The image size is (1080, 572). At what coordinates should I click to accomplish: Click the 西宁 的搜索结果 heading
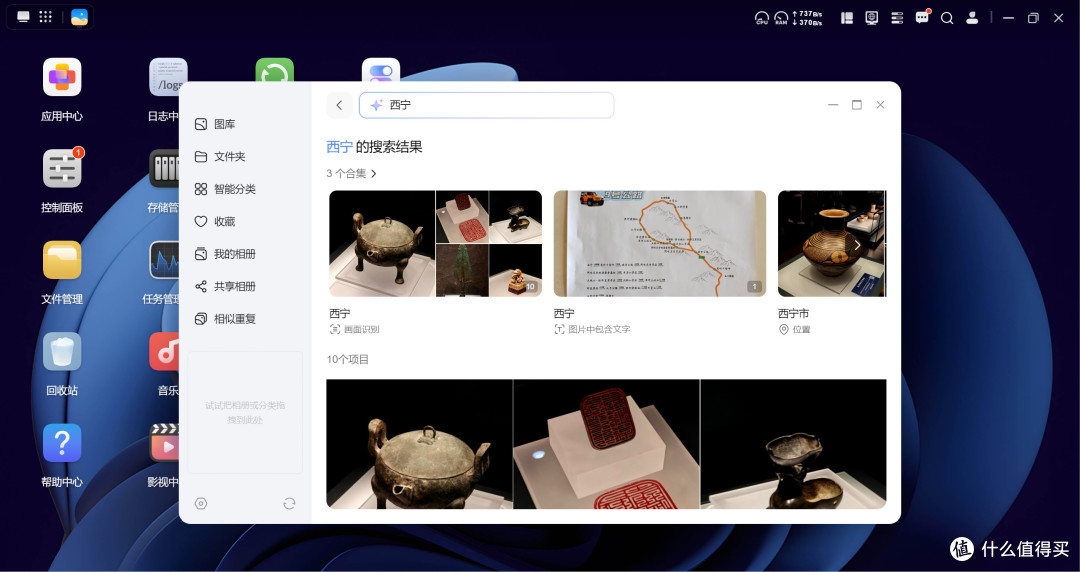tap(374, 147)
